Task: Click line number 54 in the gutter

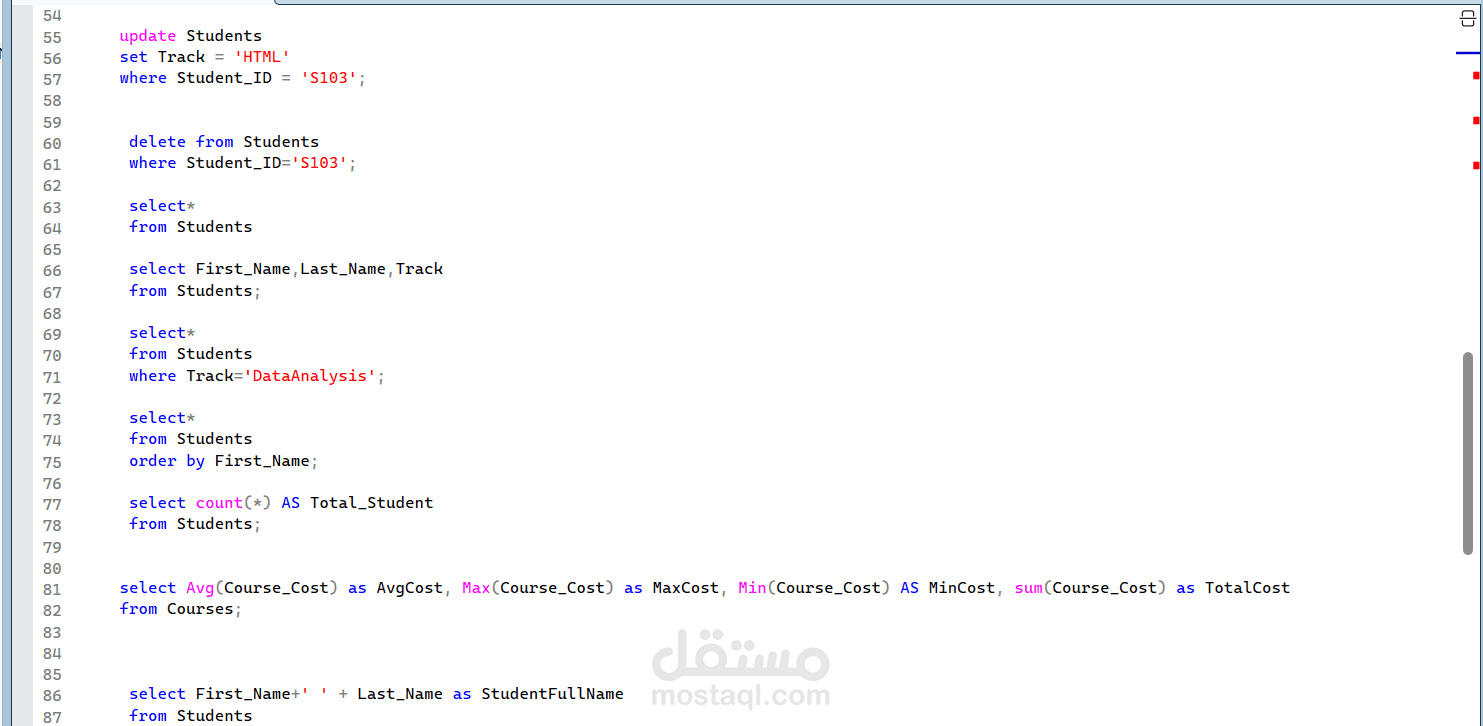Action: pyautogui.click(x=52, y=16)
